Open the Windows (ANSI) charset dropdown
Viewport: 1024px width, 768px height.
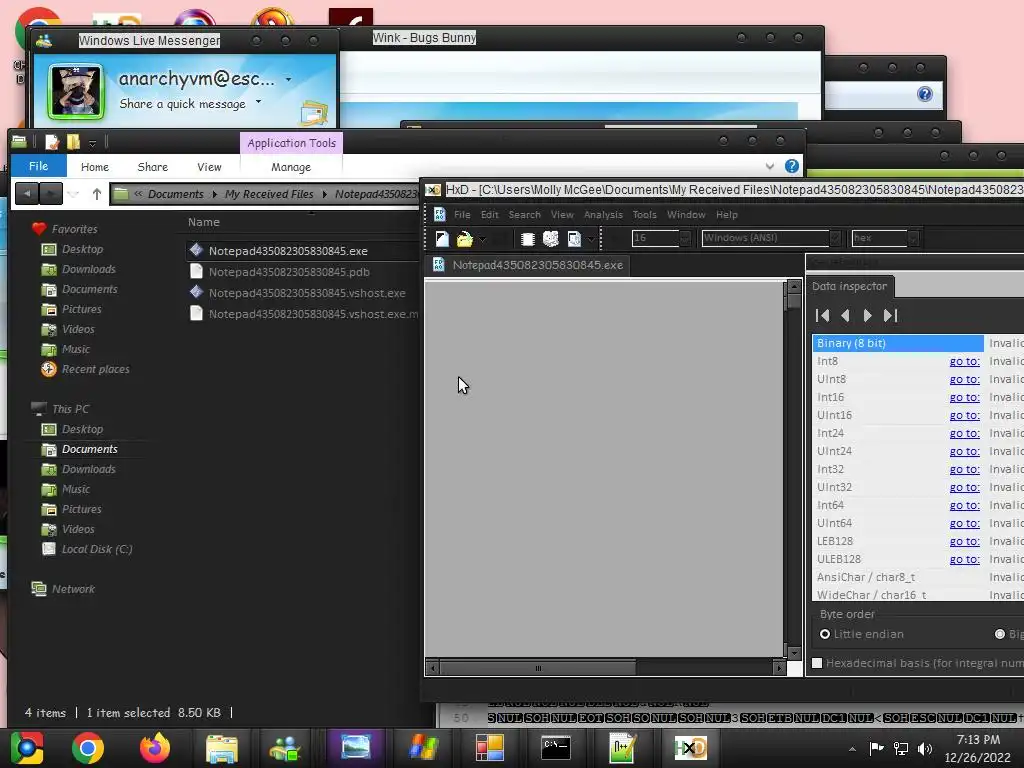[x=835, y=238]
